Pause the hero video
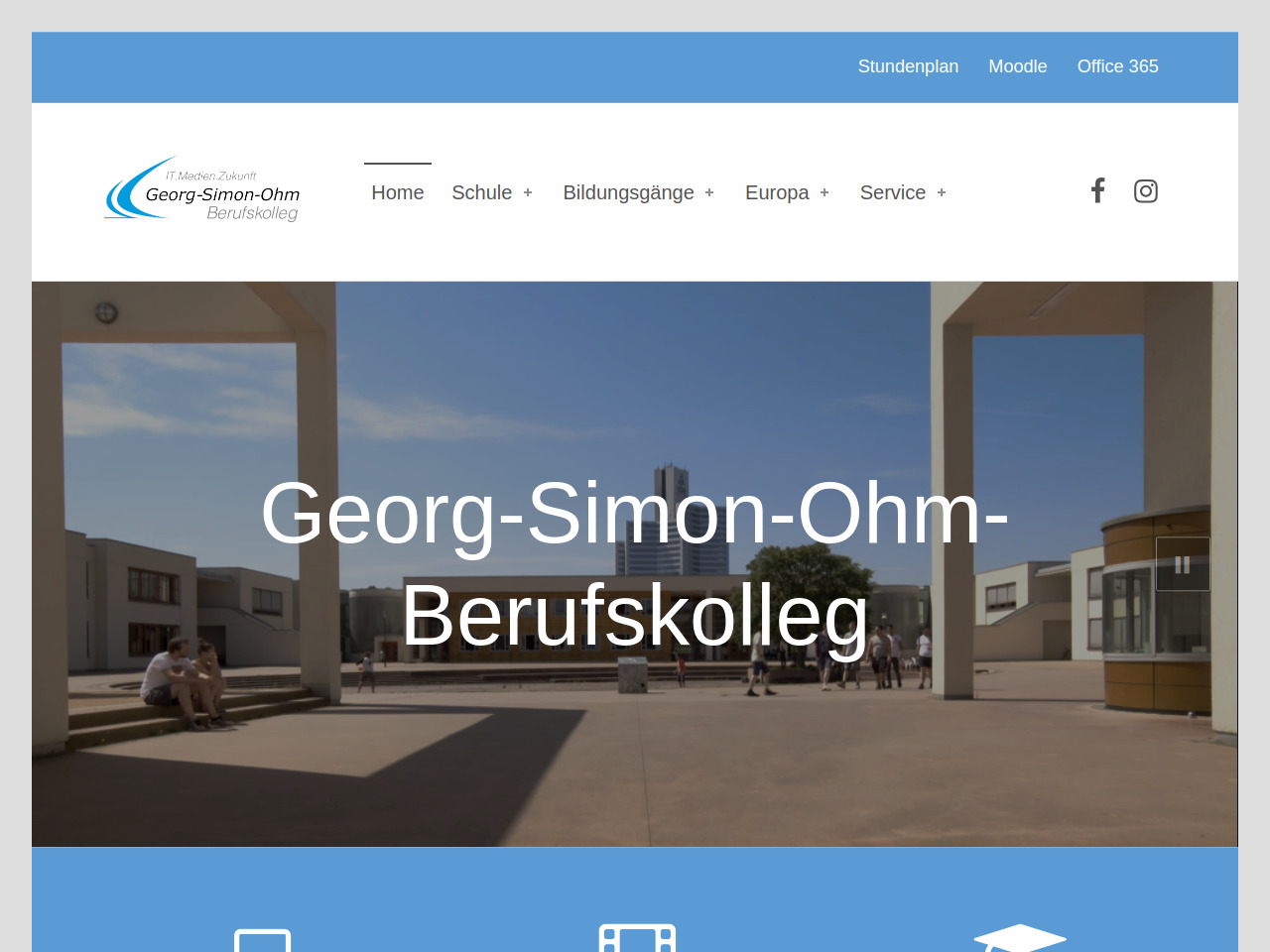 (x=1183, y=564)
